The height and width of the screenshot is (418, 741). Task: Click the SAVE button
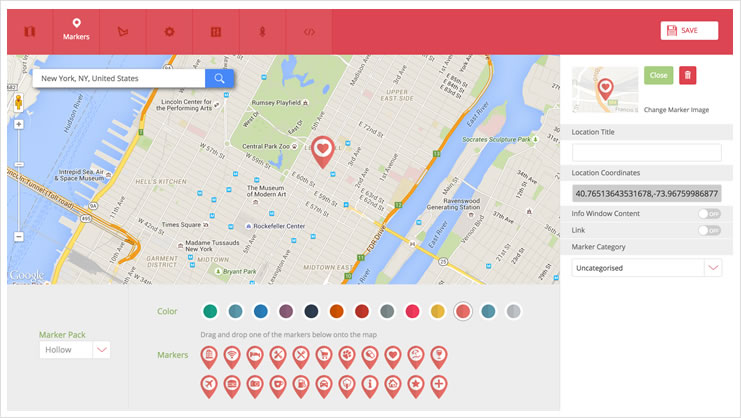coord(689,31)
